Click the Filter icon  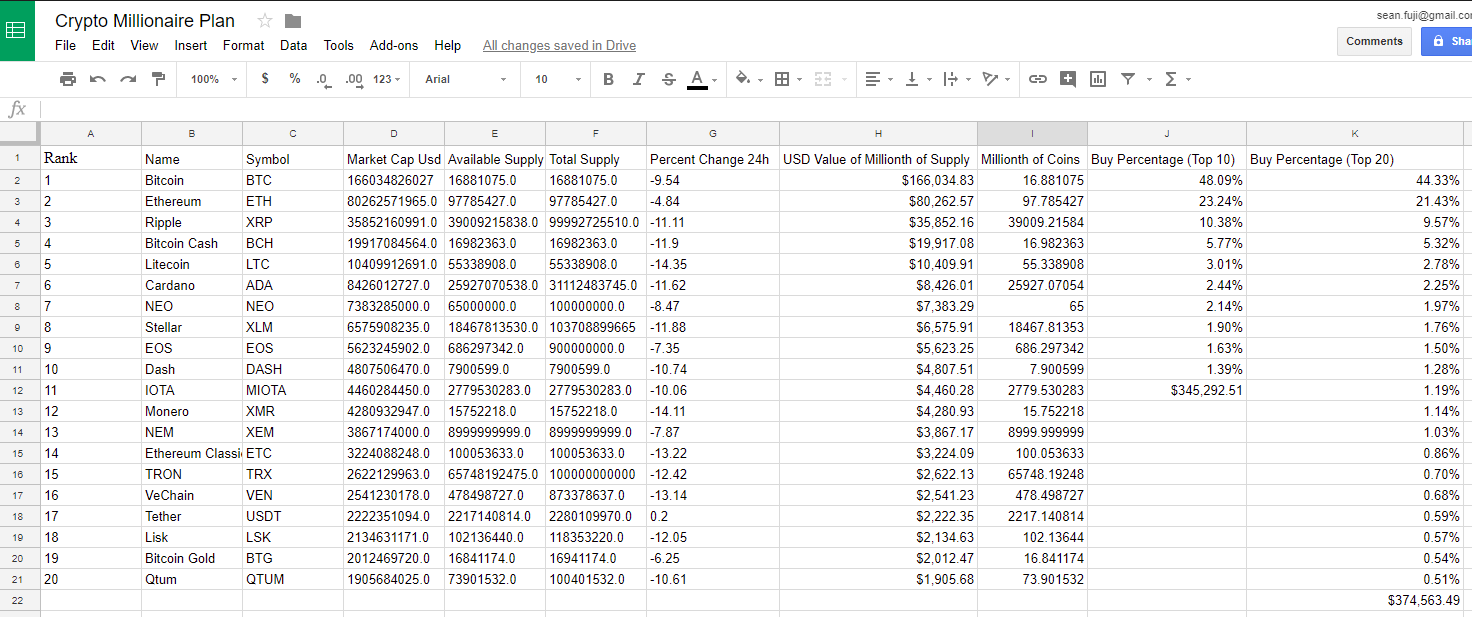coord(1128,79)
